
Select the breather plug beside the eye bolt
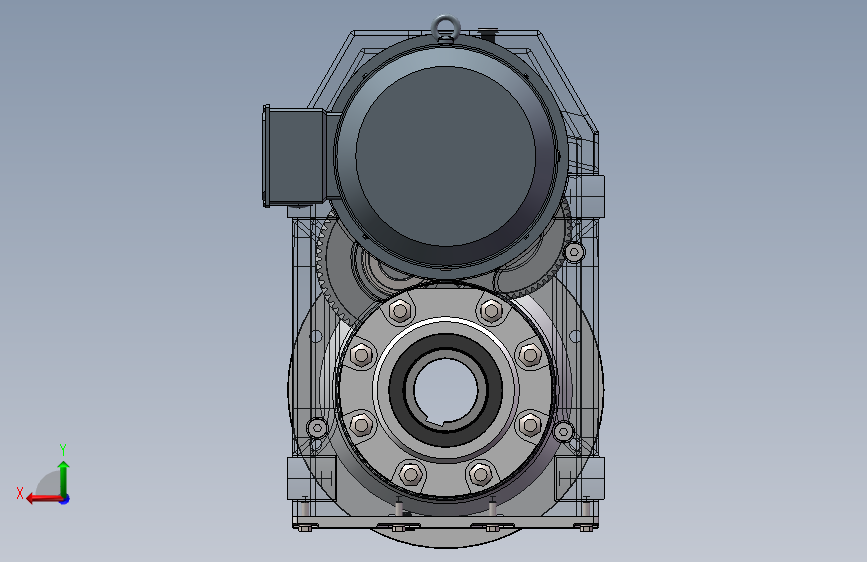point(487,33)
